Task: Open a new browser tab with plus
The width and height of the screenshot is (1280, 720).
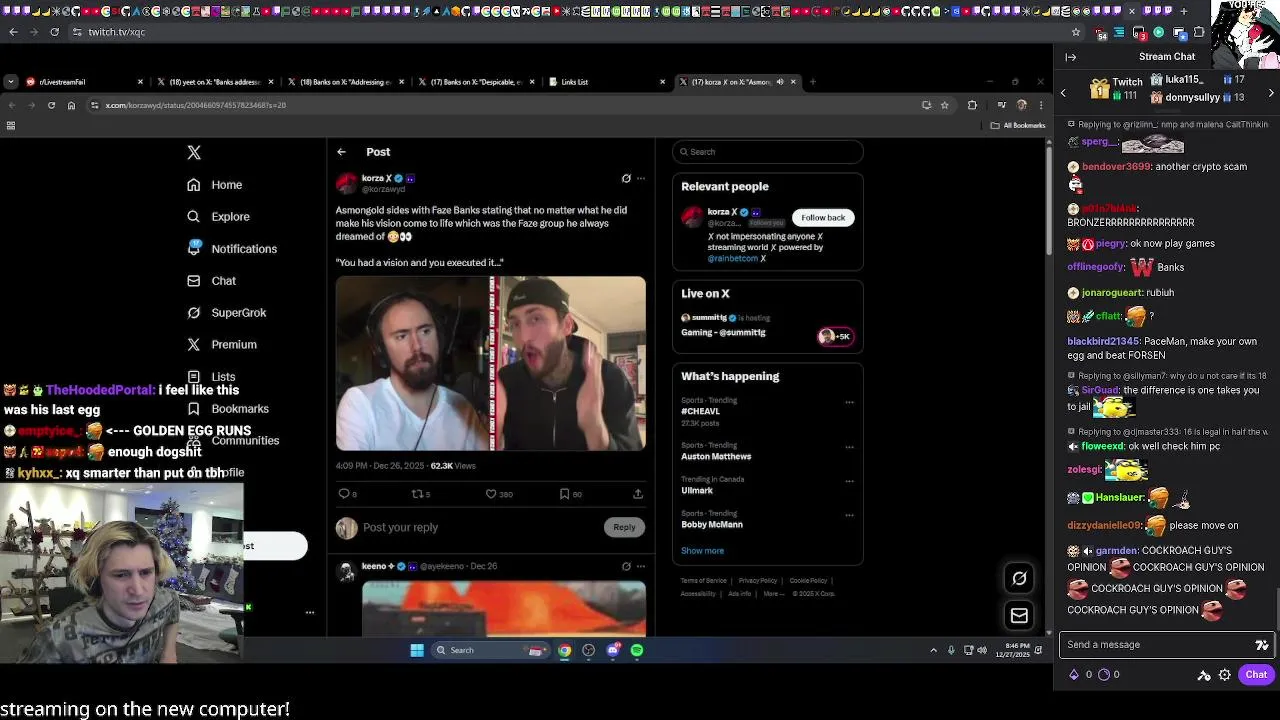Action: (812, 82)
